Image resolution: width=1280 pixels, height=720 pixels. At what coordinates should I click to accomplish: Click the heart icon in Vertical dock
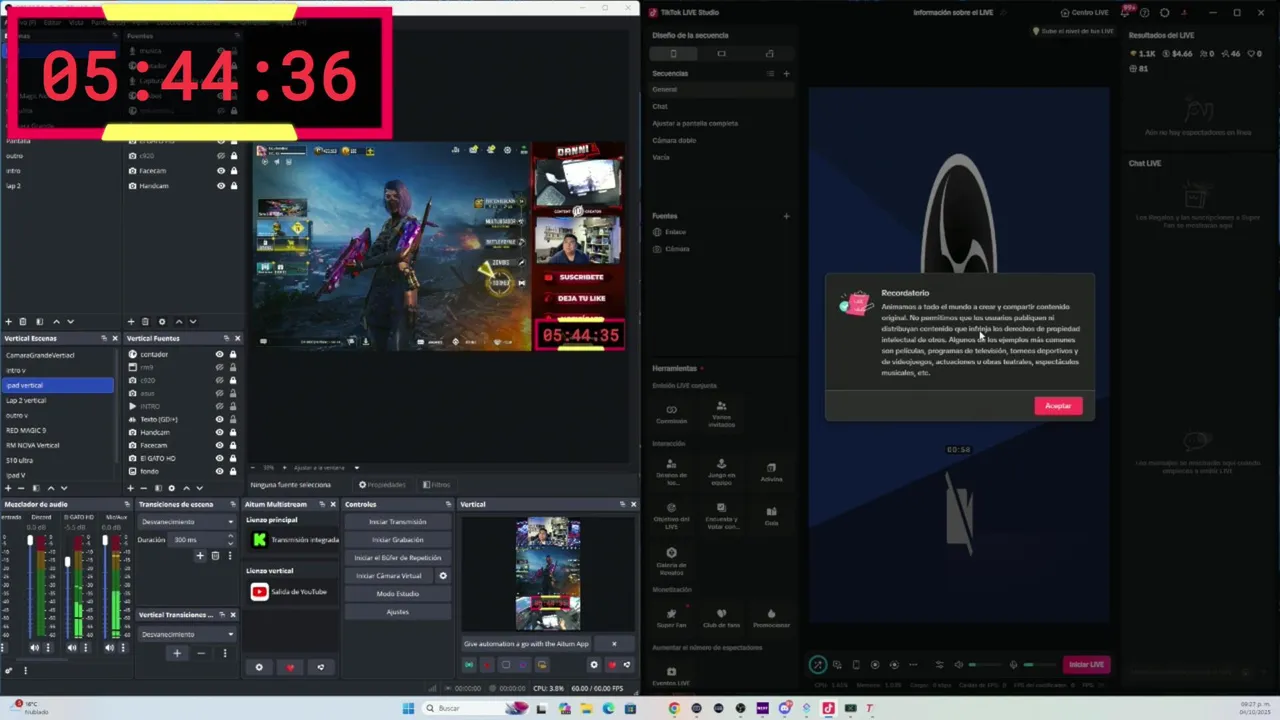point(611,665)
